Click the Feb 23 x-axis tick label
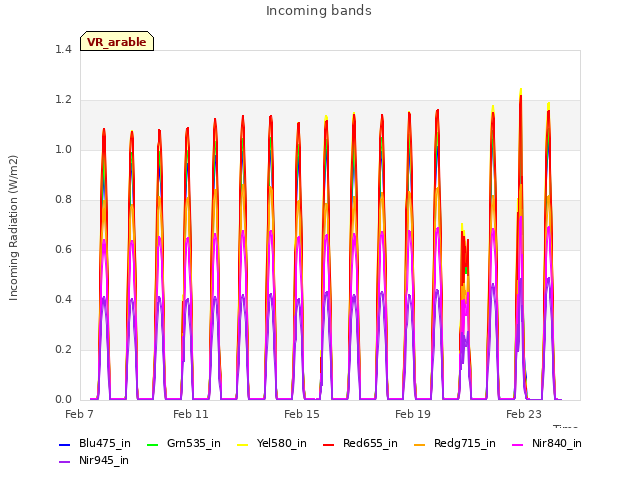Image resolution: width=640 pixels, height=480 pixels. pos(524,414)
